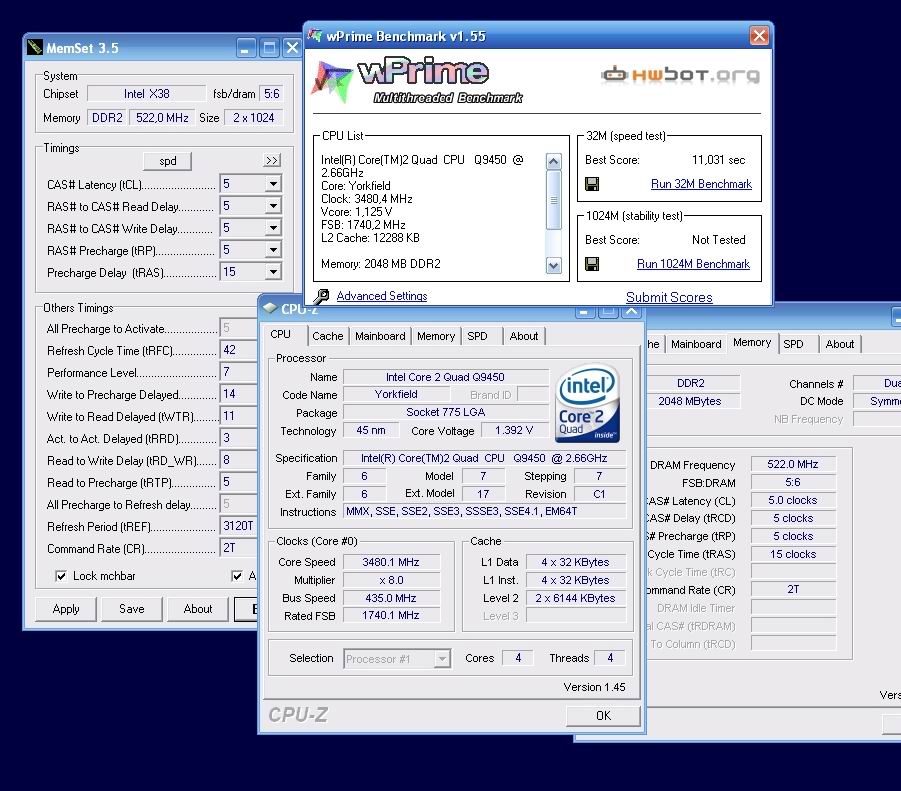901x791 pixels.
Task: Open the Mainboard tab in front CPU-Z
Action: [380, 336]
